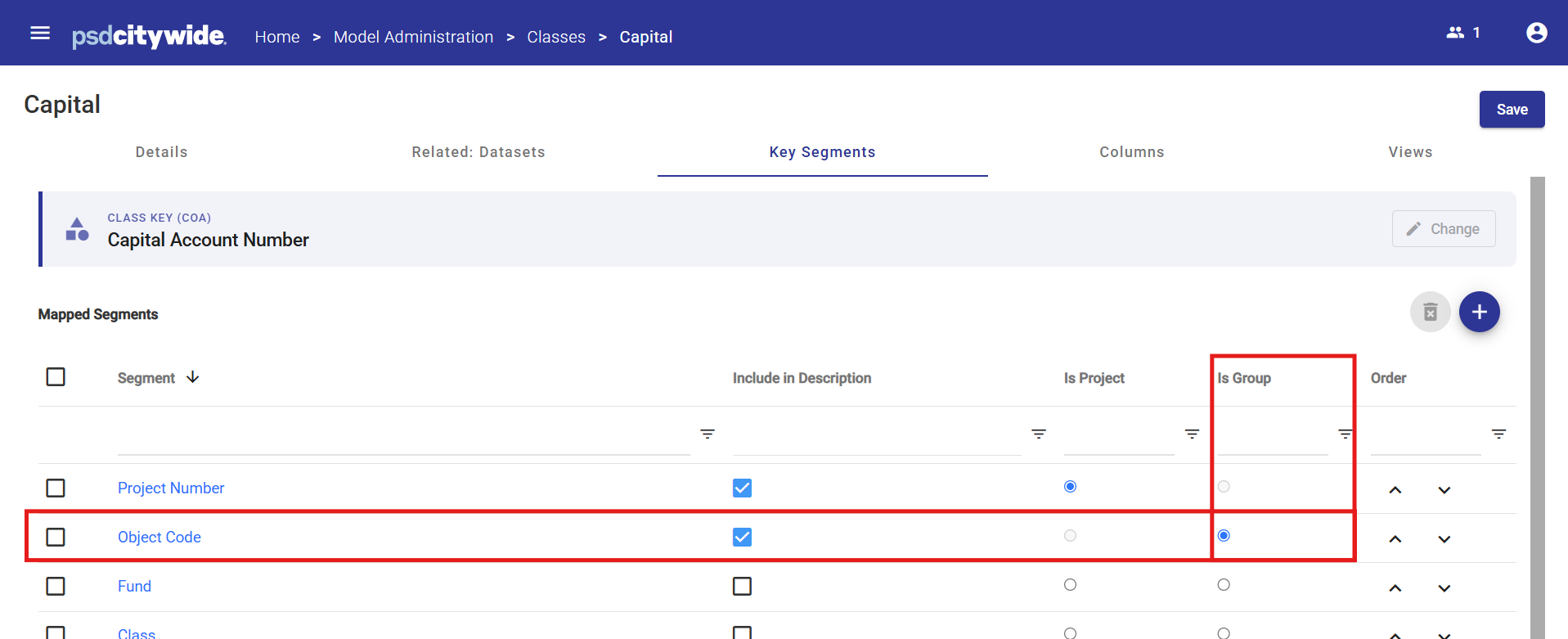Click the delete mapped segments trash button

pos(1431,312)
